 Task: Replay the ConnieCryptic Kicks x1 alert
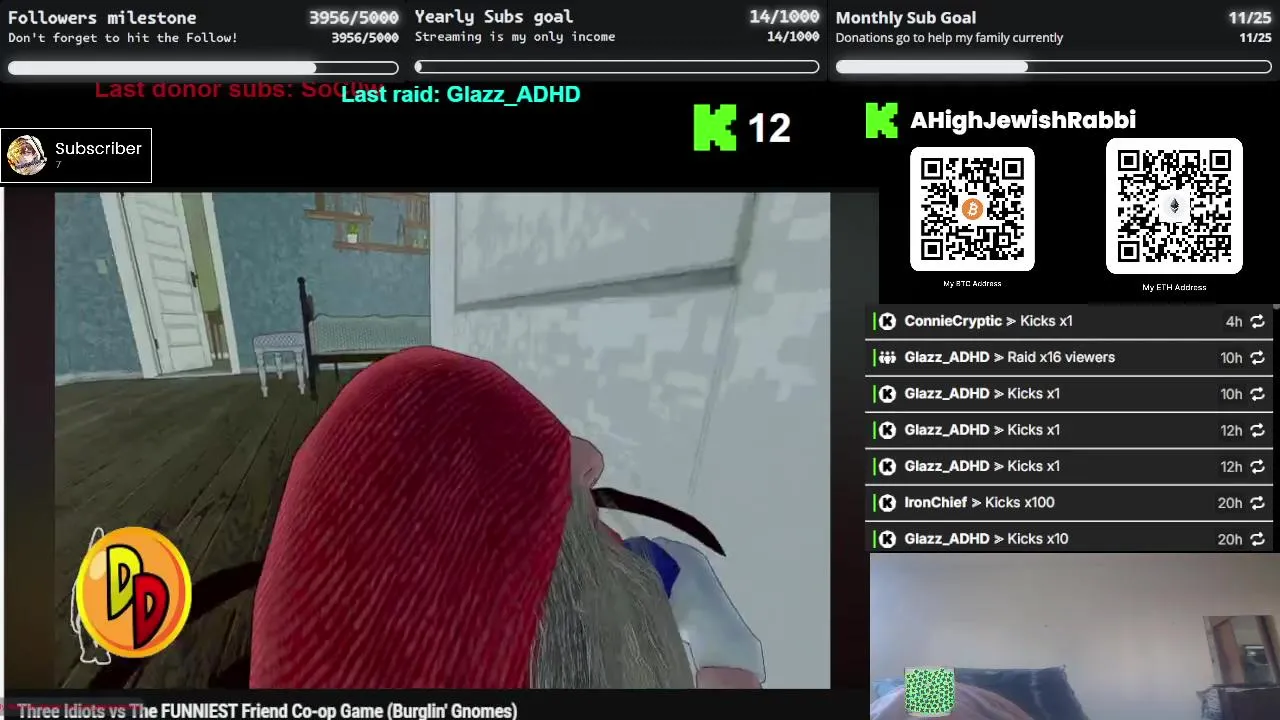[x=1257, y=321]
